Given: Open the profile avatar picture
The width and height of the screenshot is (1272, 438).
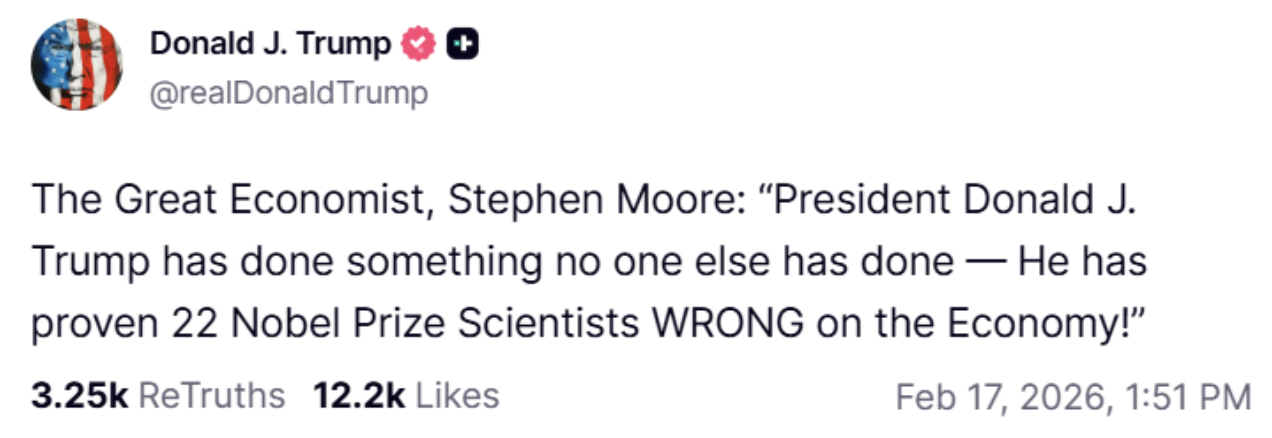Looking at the screenshot, I should [x=76, y=64].
